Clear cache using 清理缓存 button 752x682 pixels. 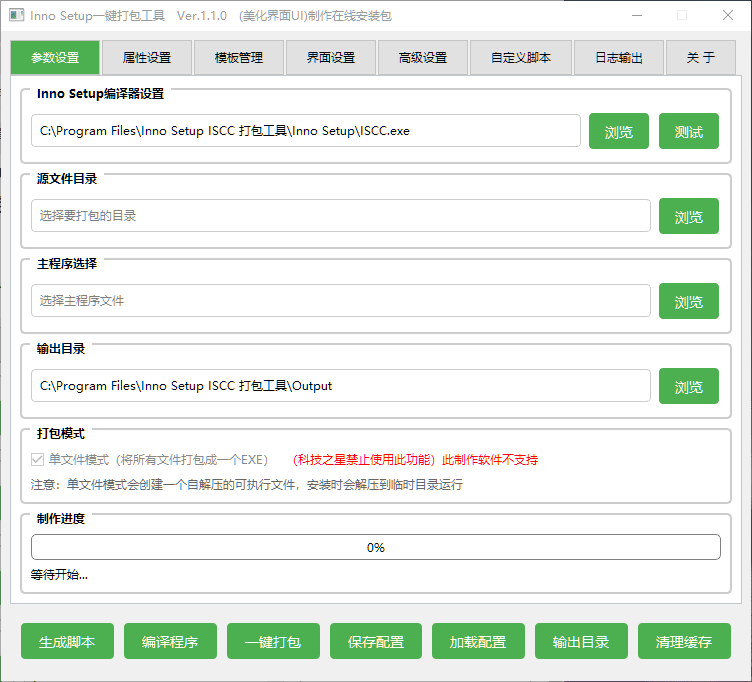point(684,642)
